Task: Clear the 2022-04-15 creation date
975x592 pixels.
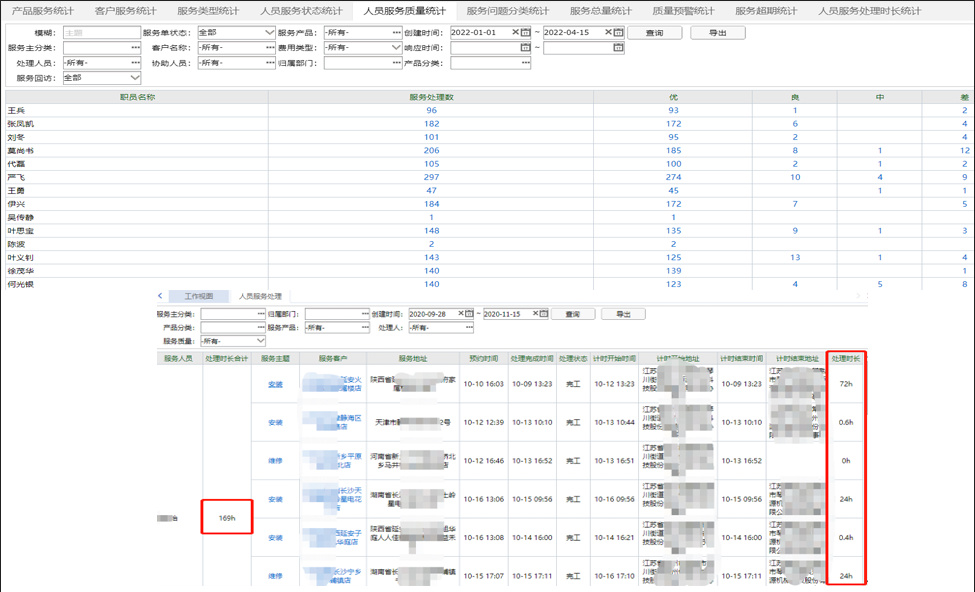Action: pyautogui.click(x=608, y=33)
